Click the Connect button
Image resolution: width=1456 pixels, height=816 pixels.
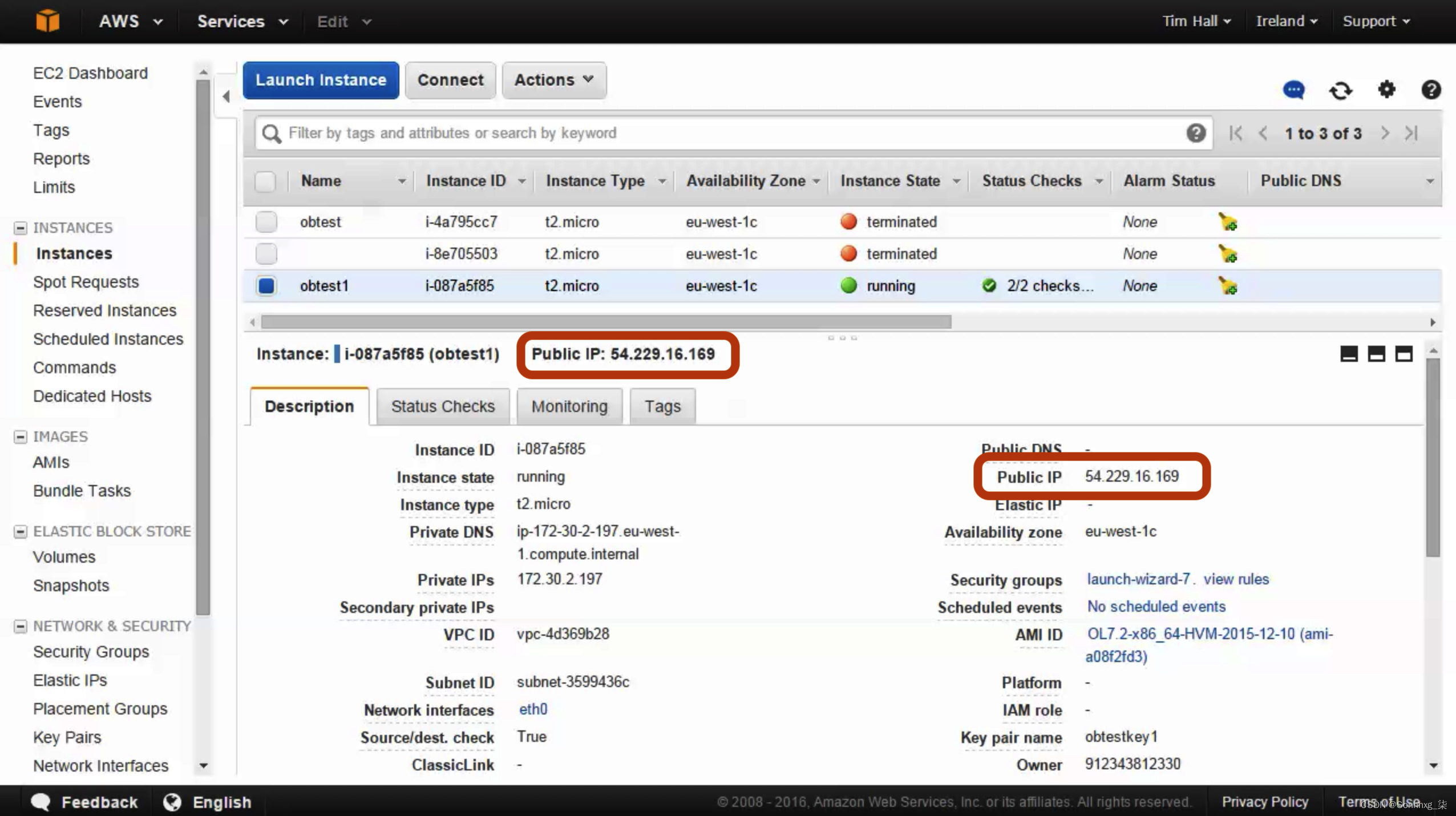450,80
